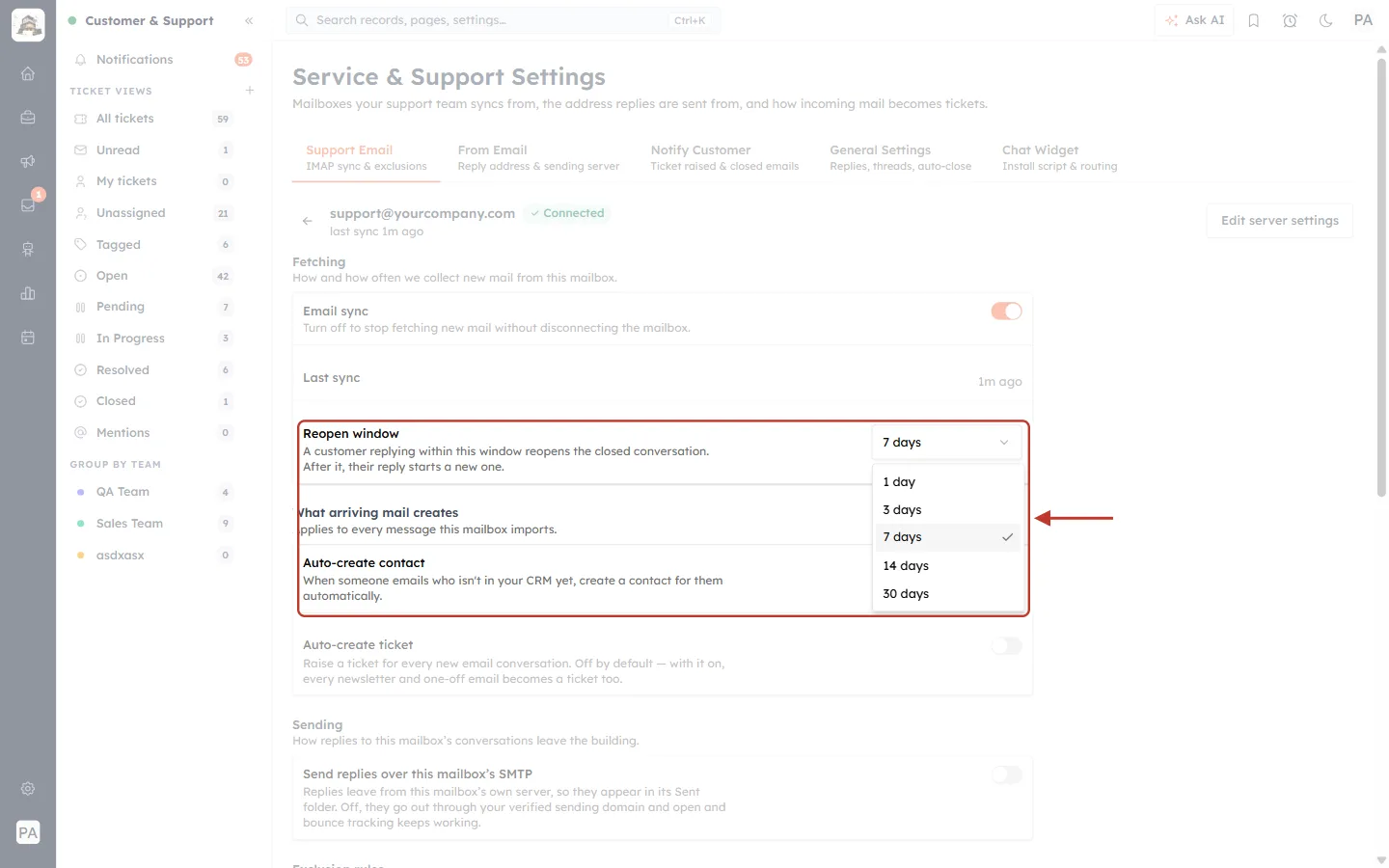Viewport: 1389px width, 868px height.
Task: Open the Sales Team group
Action: point(154,524)
